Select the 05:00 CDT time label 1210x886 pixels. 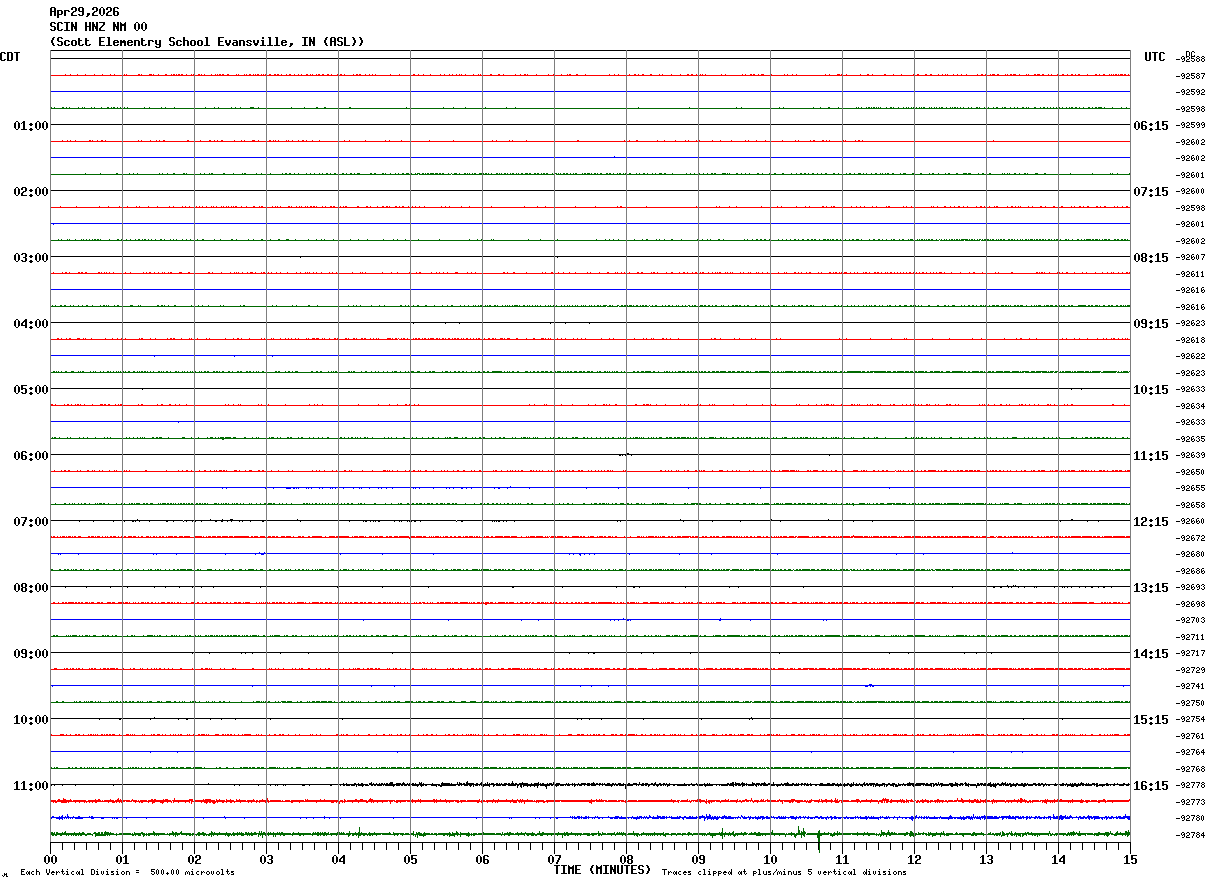point(31,390)
